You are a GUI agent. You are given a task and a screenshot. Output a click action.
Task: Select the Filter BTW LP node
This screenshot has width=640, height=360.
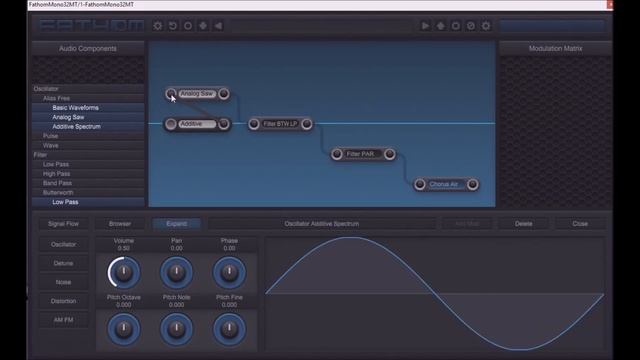pos(280,124)
